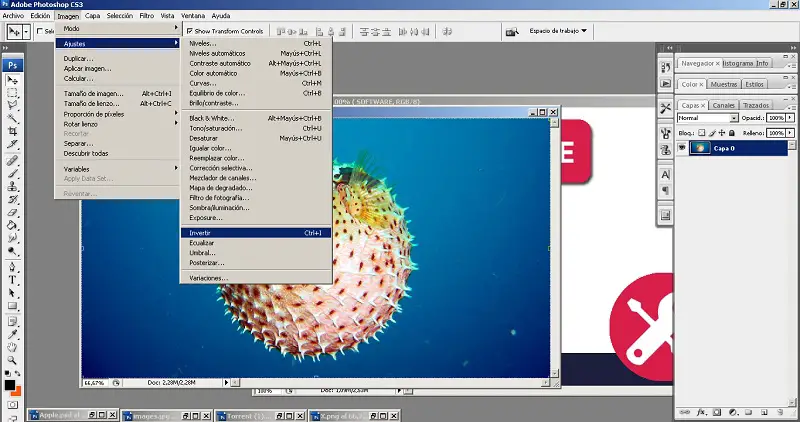This screenshot has height=422, width=800.
Task: Select the Dodge tool
Action: click(x=12, y=251)
